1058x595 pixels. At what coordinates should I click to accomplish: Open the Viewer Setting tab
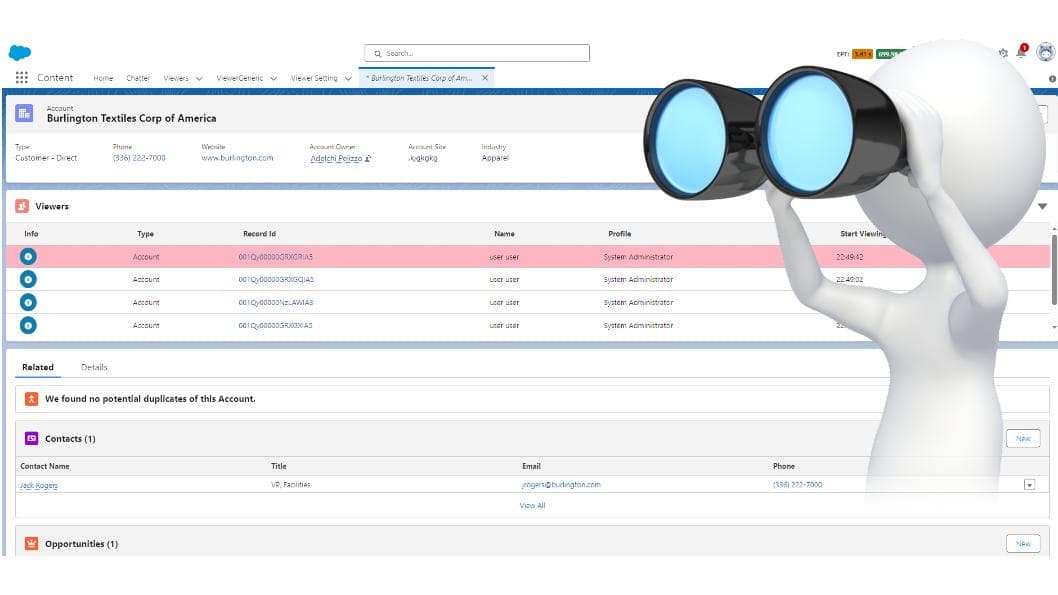pos(314,78)
